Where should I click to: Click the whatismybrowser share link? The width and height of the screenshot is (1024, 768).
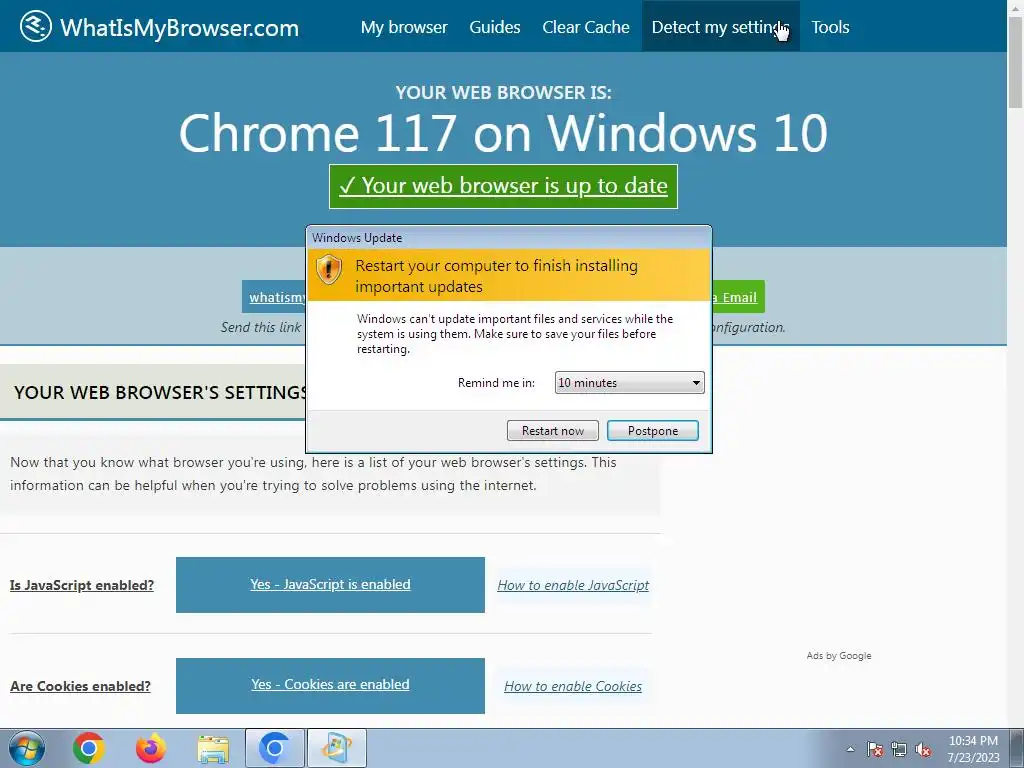click(x=274, y=297)
